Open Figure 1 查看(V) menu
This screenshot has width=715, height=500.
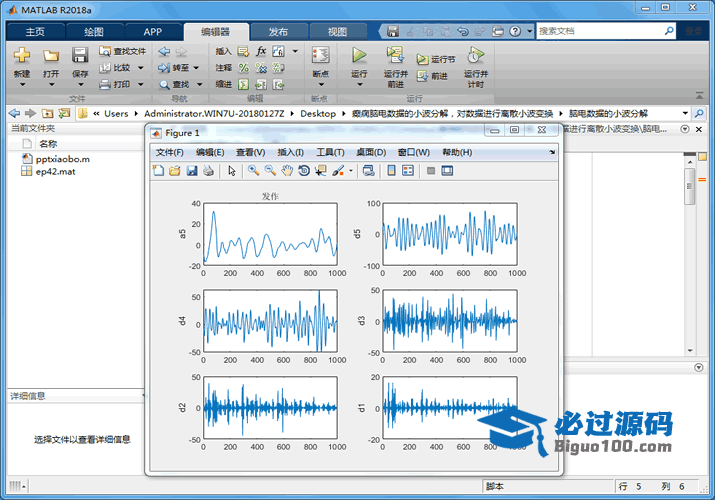[250, 152]
